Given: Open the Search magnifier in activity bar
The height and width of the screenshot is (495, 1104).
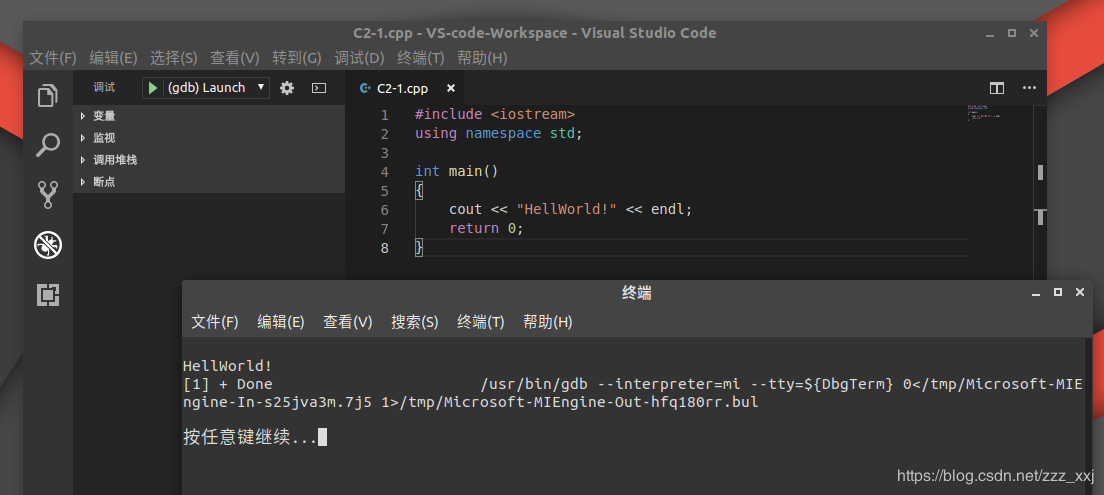Looking at the screenshot, I should coord(47,145).
